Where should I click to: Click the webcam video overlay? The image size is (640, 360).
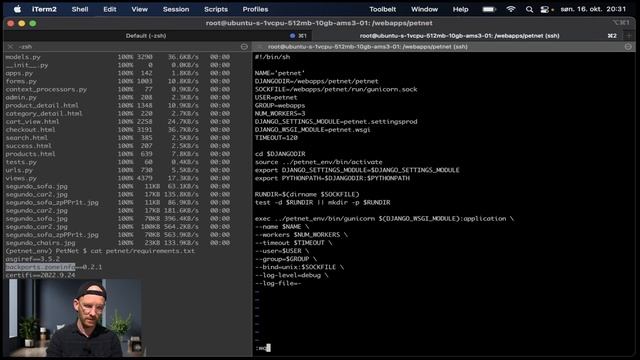[74, 318]
